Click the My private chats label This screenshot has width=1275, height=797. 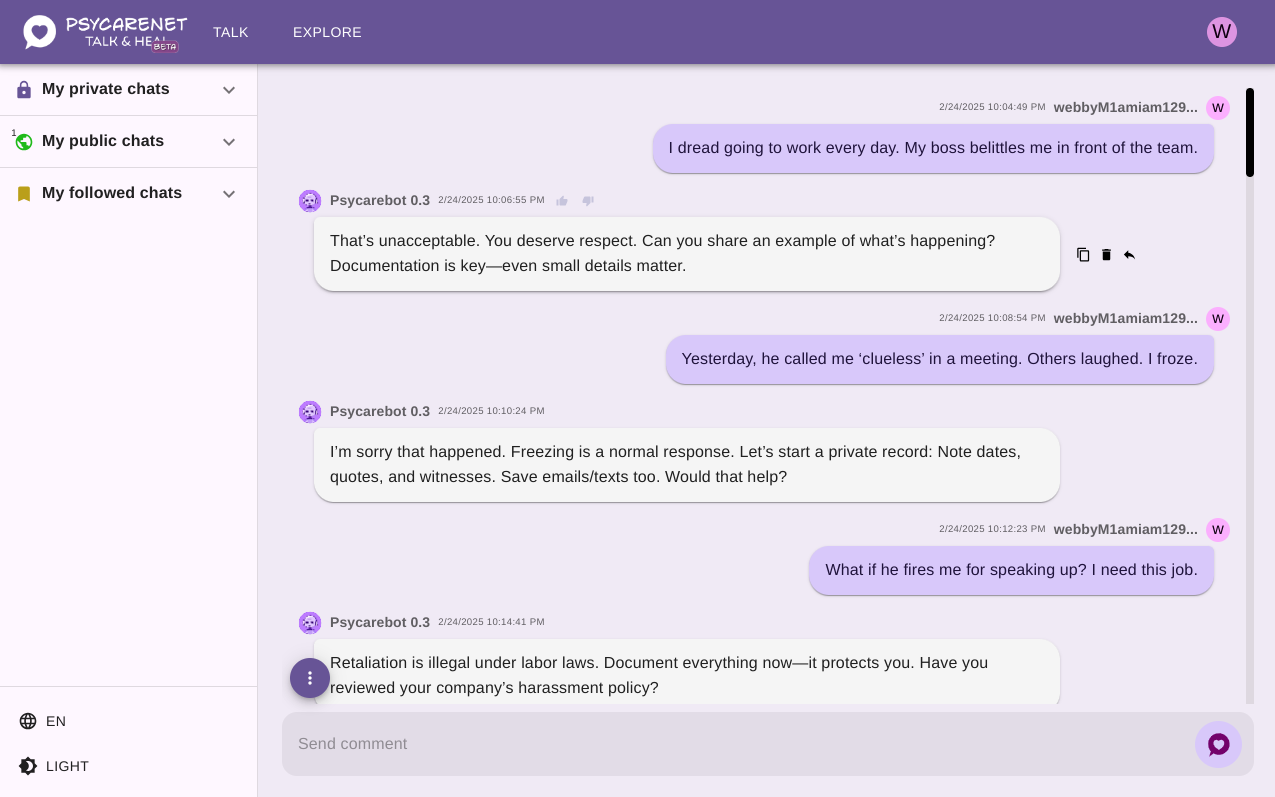tap(106, 89)
